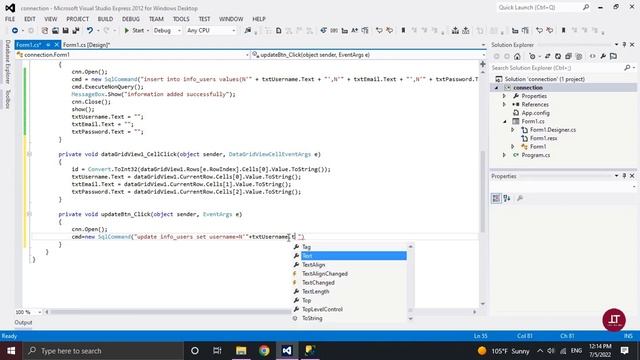
Task: Expand the References node
Action: 504,104
